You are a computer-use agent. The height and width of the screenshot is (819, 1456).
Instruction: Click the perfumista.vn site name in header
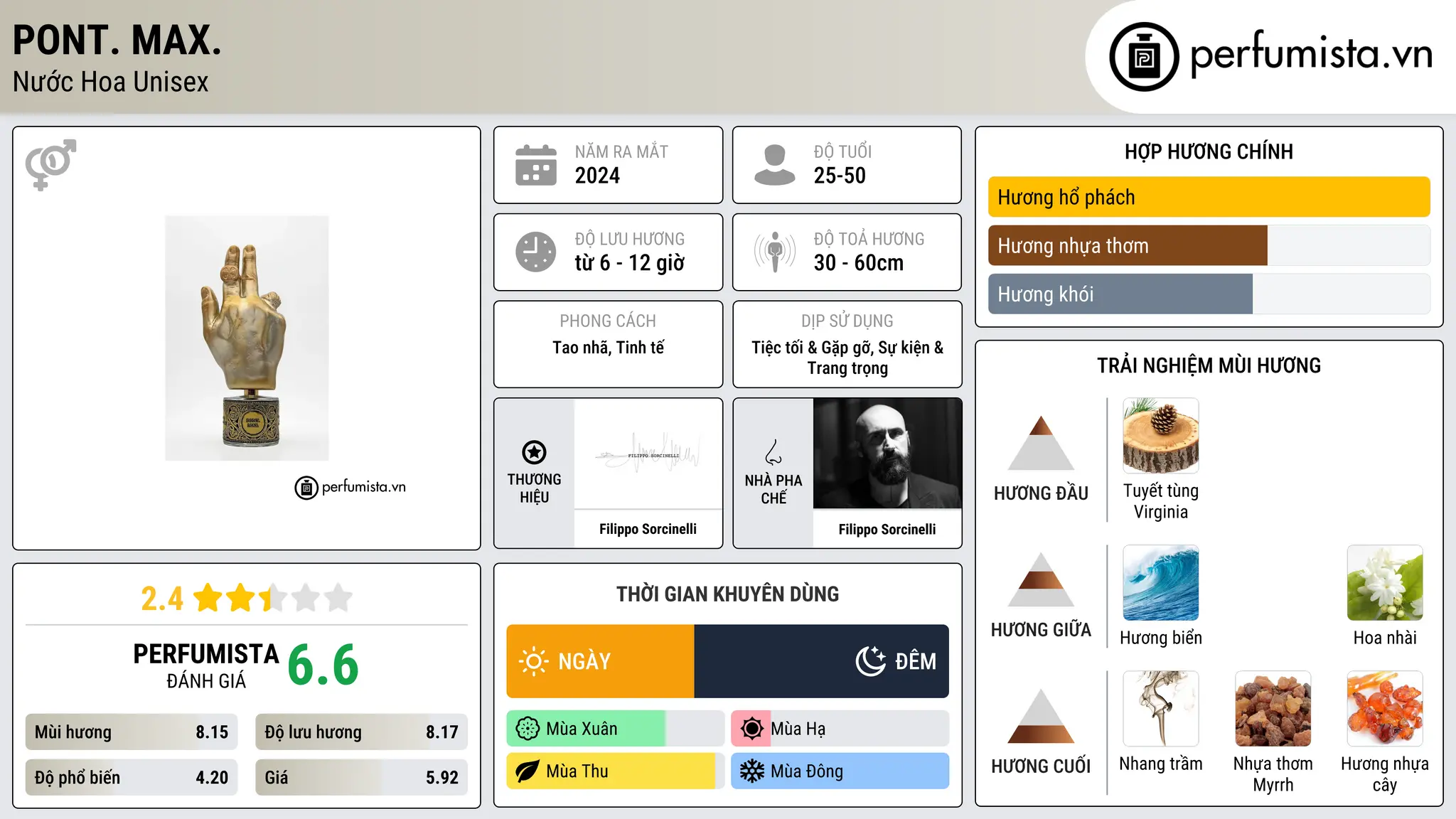click(1311, 53)
